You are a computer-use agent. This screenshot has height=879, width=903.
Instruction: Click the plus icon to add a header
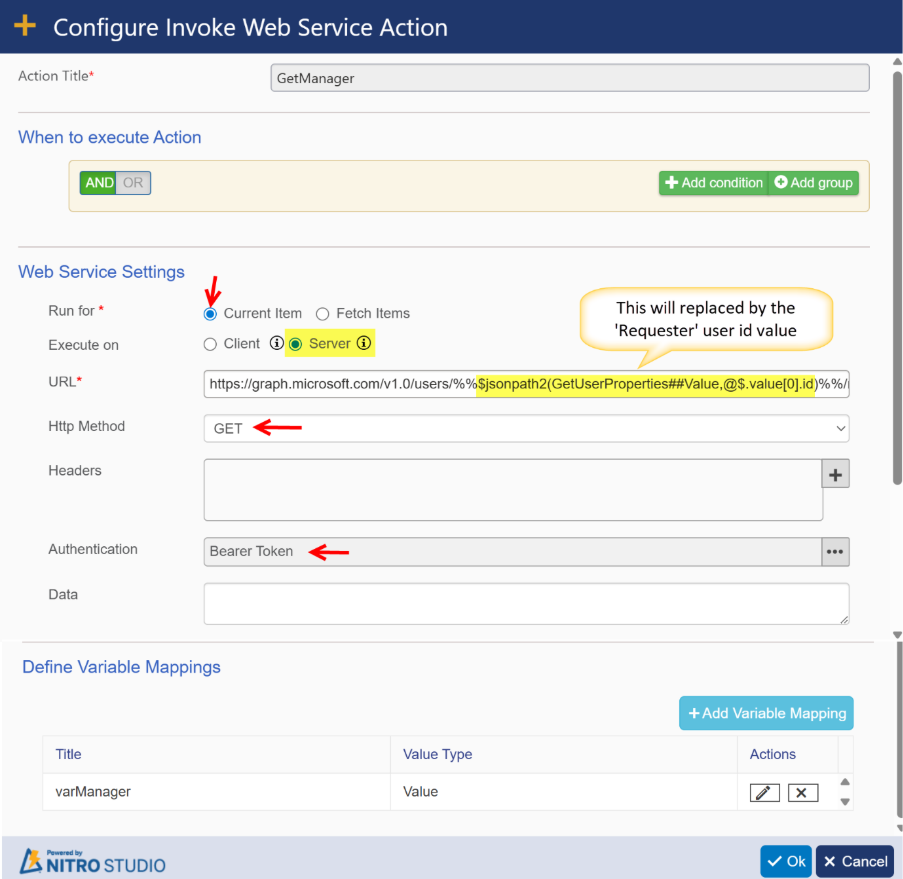(835, 474)
